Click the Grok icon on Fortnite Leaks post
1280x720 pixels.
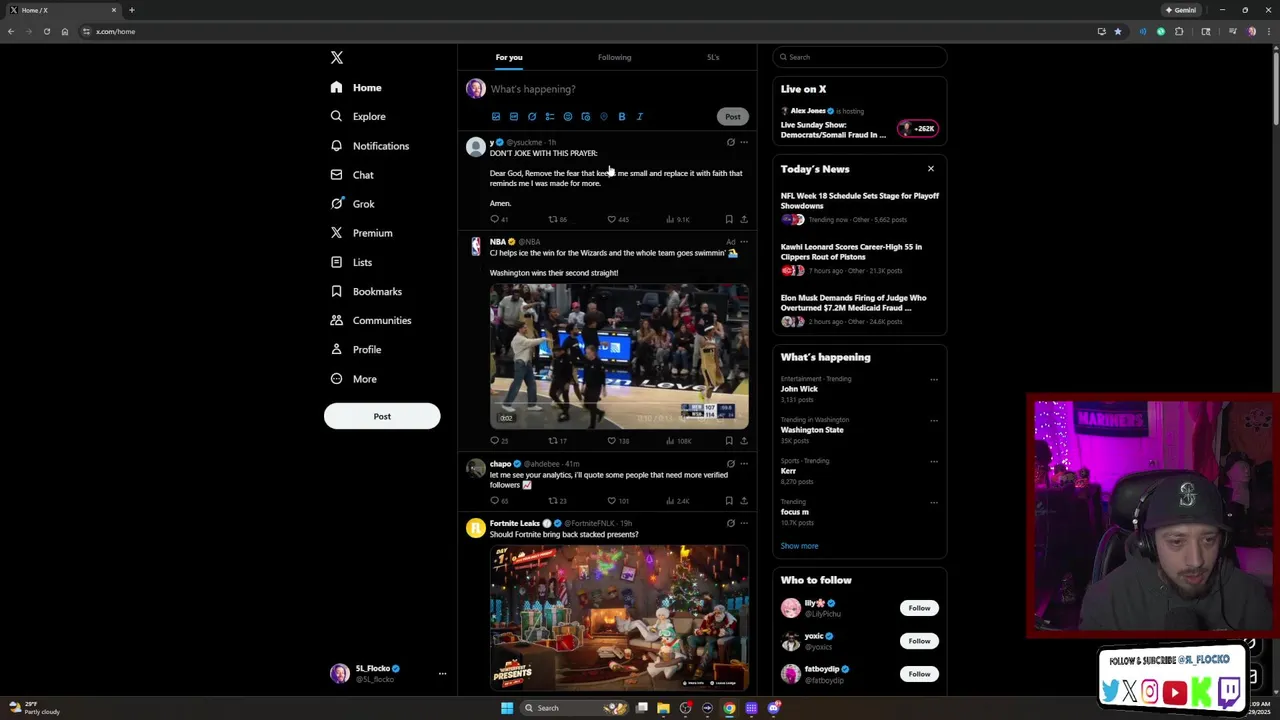click(x=730, y=523)
